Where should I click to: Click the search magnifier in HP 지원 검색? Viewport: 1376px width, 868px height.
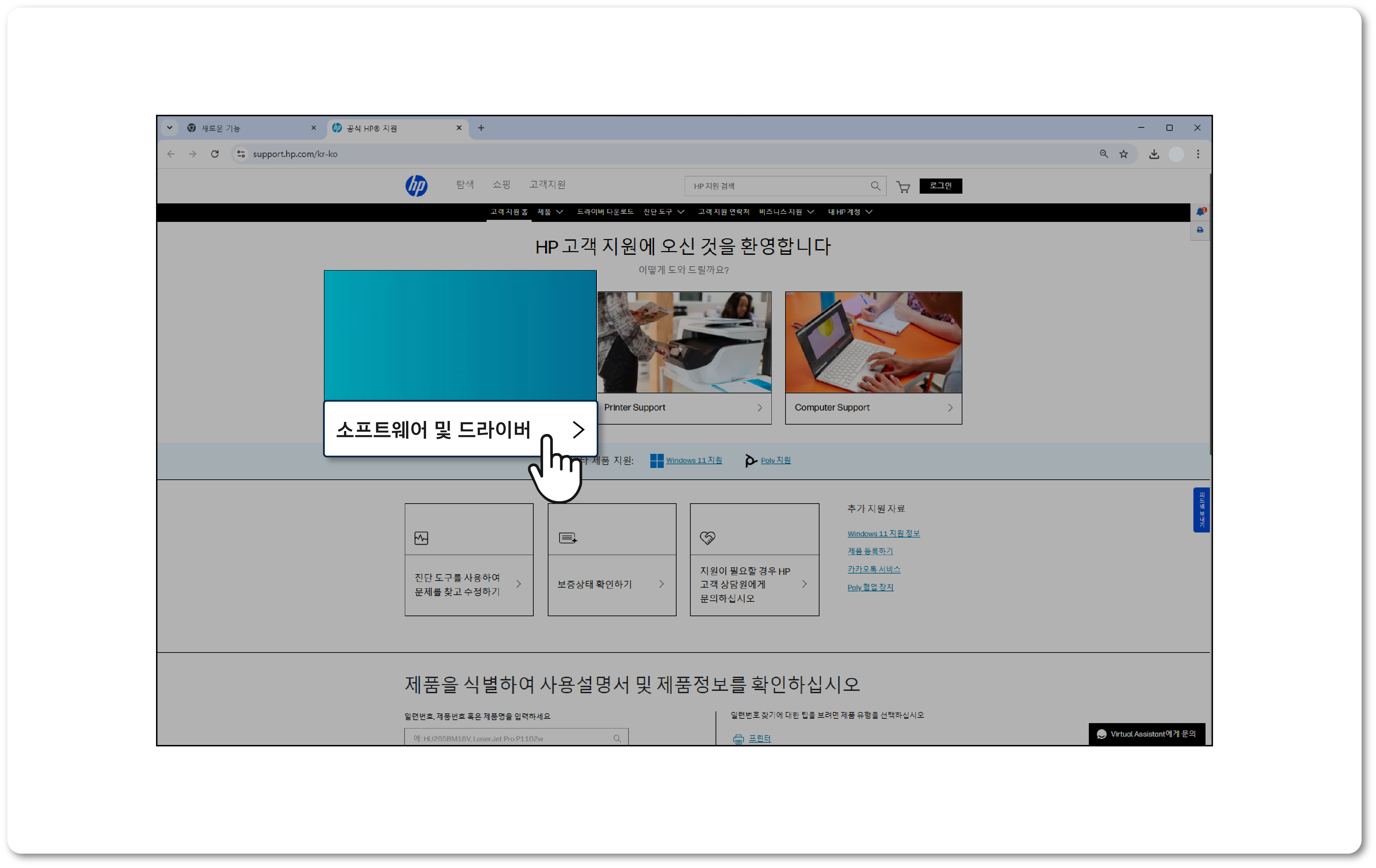(x=875, y=186)
